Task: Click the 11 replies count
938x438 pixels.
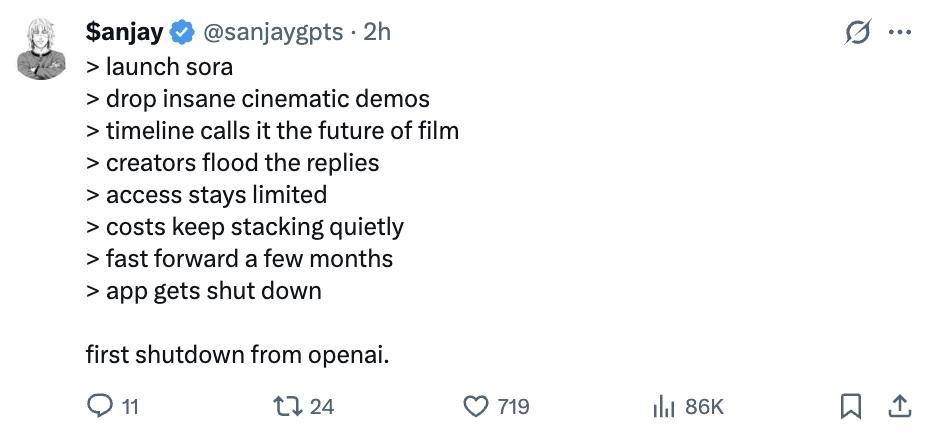Action: tap(130, 406)
